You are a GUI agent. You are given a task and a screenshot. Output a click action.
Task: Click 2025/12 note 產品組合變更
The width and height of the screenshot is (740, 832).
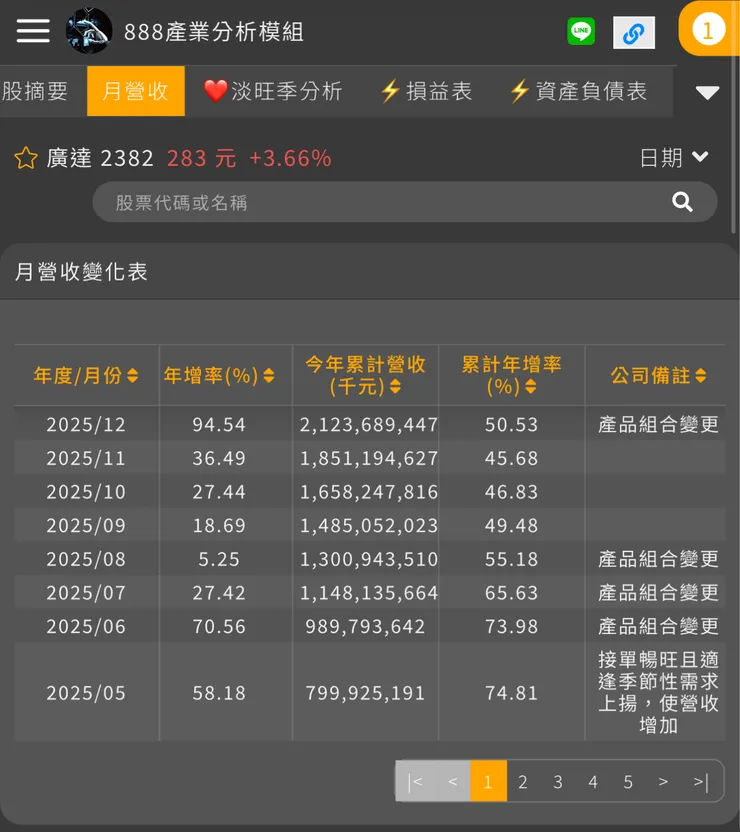[658, 424]
